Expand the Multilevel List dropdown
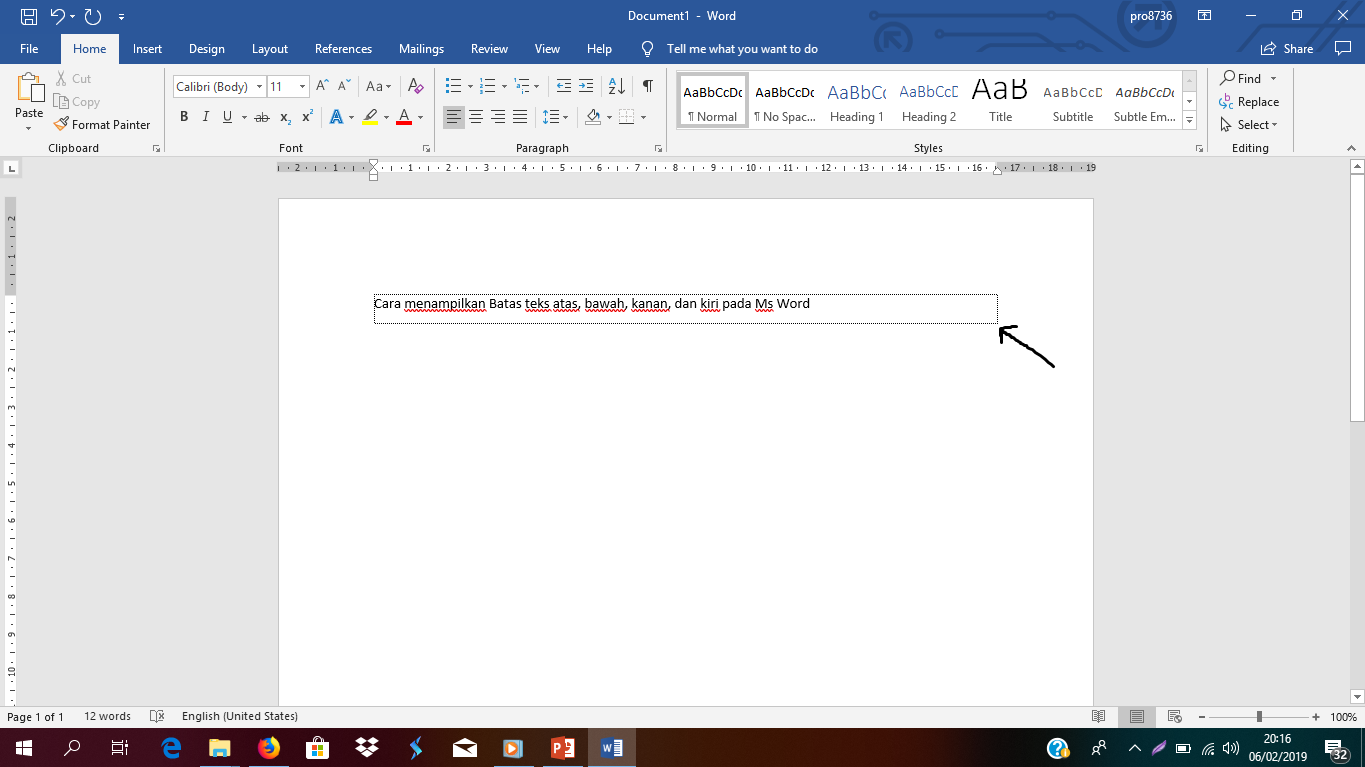 536,87
